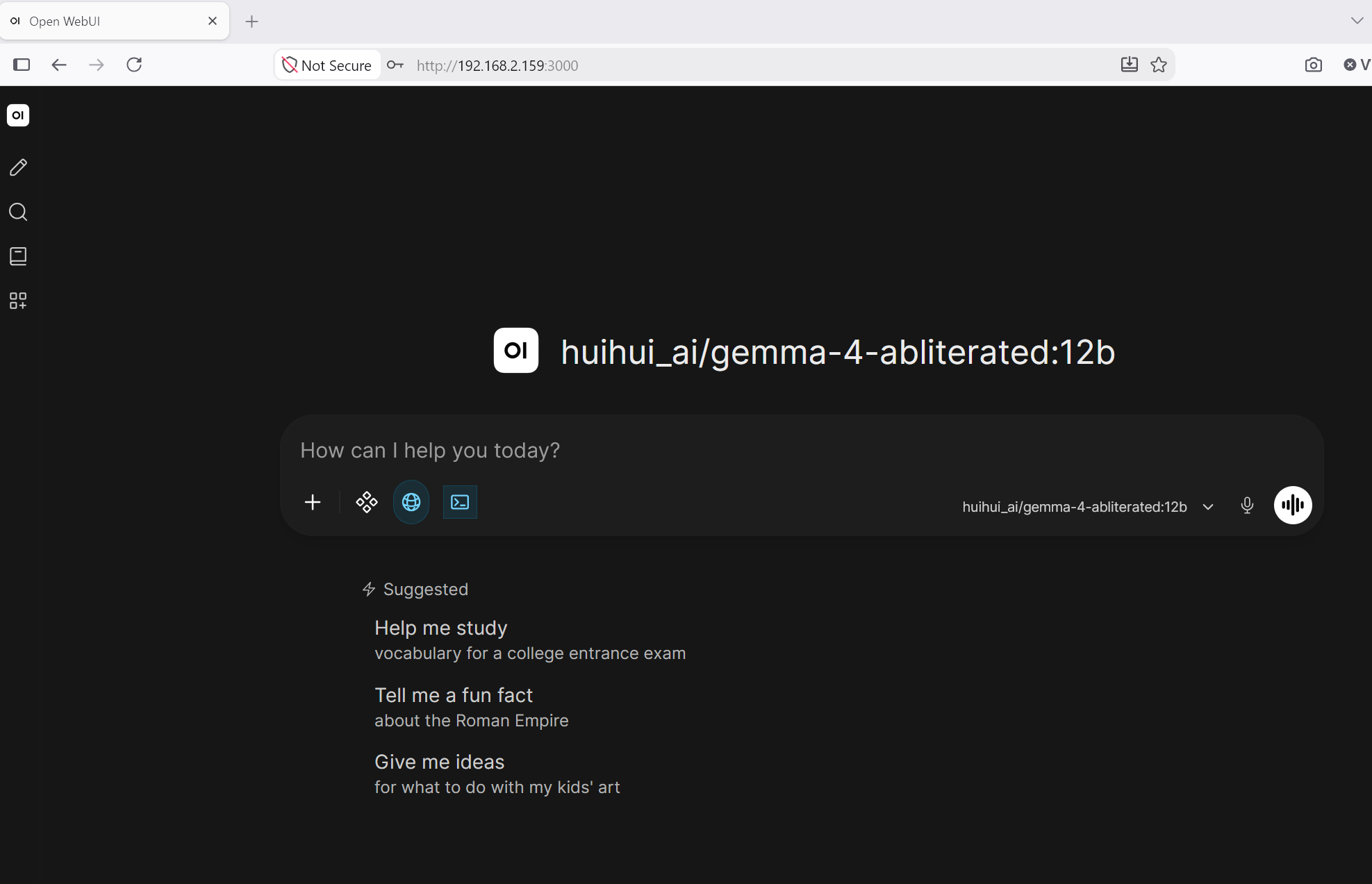Click the microphone dictation icon

pos(1247,506)
